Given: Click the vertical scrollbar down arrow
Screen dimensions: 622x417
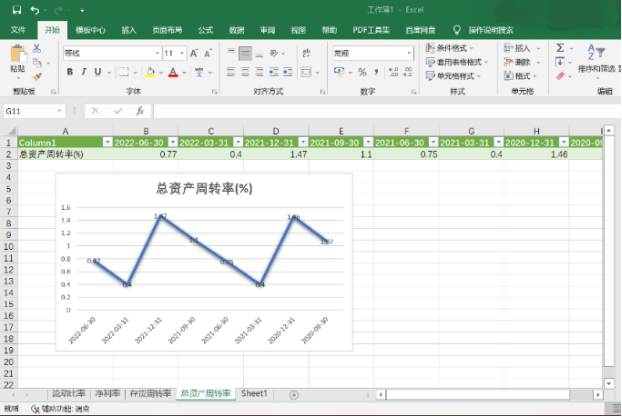Looking at the screenshot, I should 609,383.
